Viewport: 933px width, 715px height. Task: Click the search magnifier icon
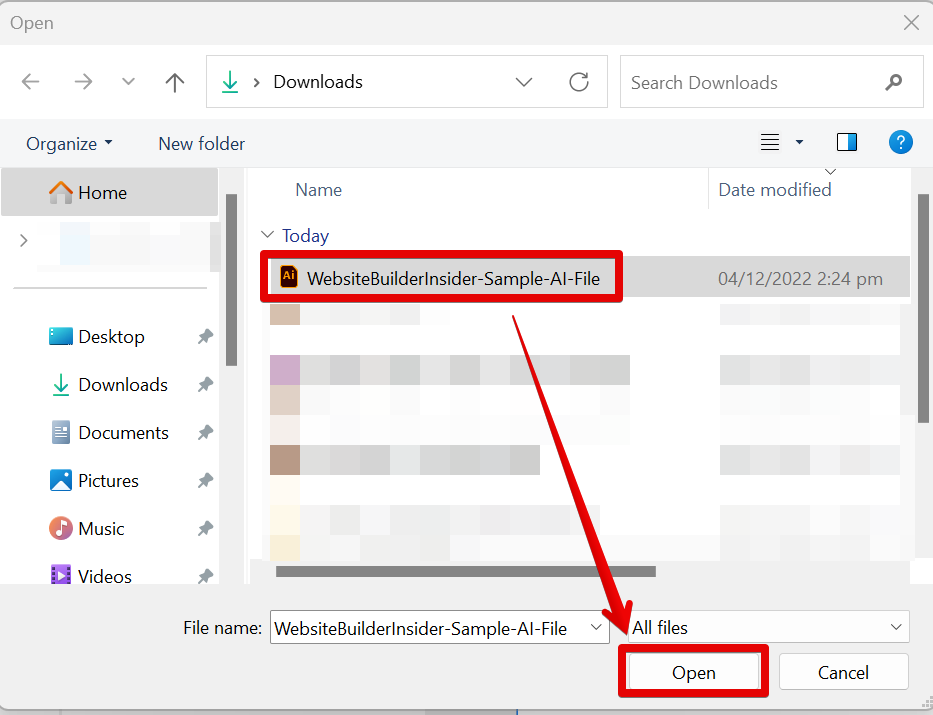(894, 83)
